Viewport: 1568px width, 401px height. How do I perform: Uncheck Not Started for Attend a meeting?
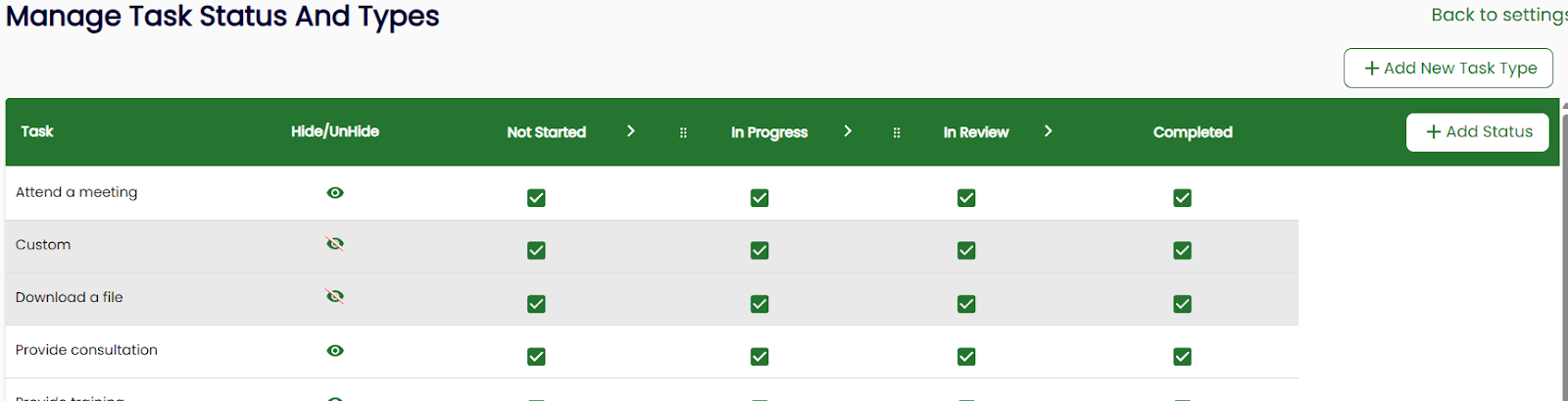tap(536, 198)
